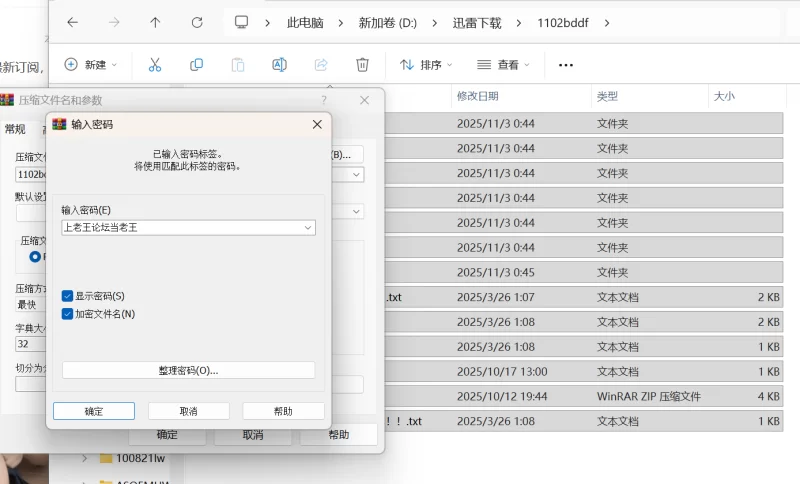The image size is (800, 484).
Task: Click the Copy icon in toolbar
Action: pos(196,65)
